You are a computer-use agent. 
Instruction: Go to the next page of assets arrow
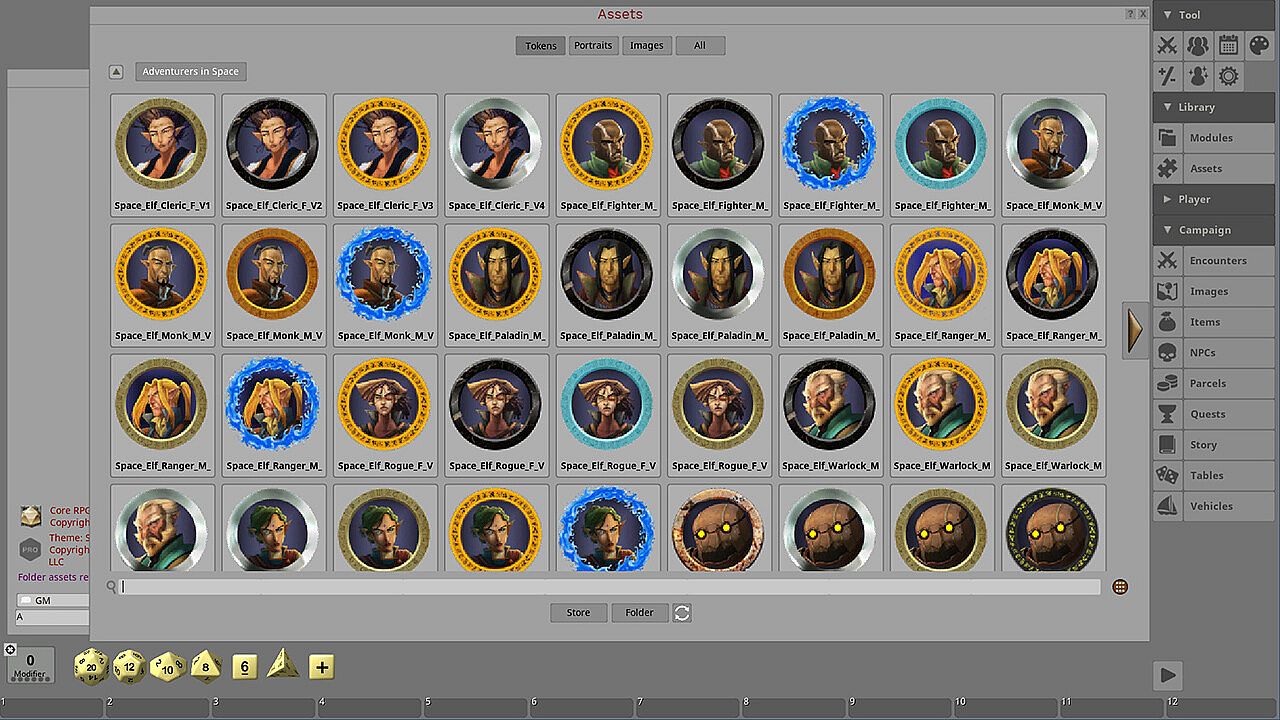point(1135,330)
